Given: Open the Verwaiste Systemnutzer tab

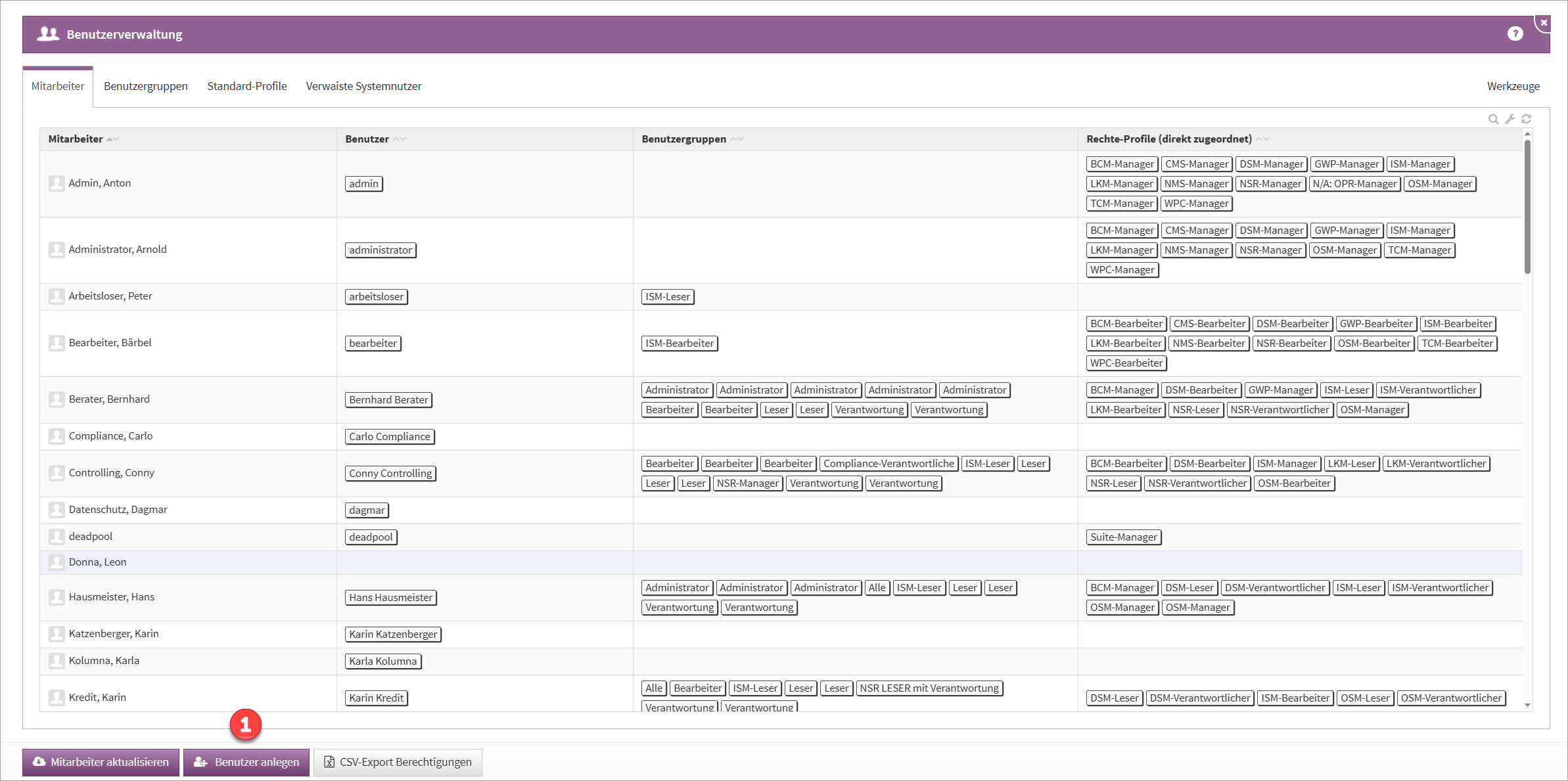Looking at the screenshot, I should (x=363, y=86).
